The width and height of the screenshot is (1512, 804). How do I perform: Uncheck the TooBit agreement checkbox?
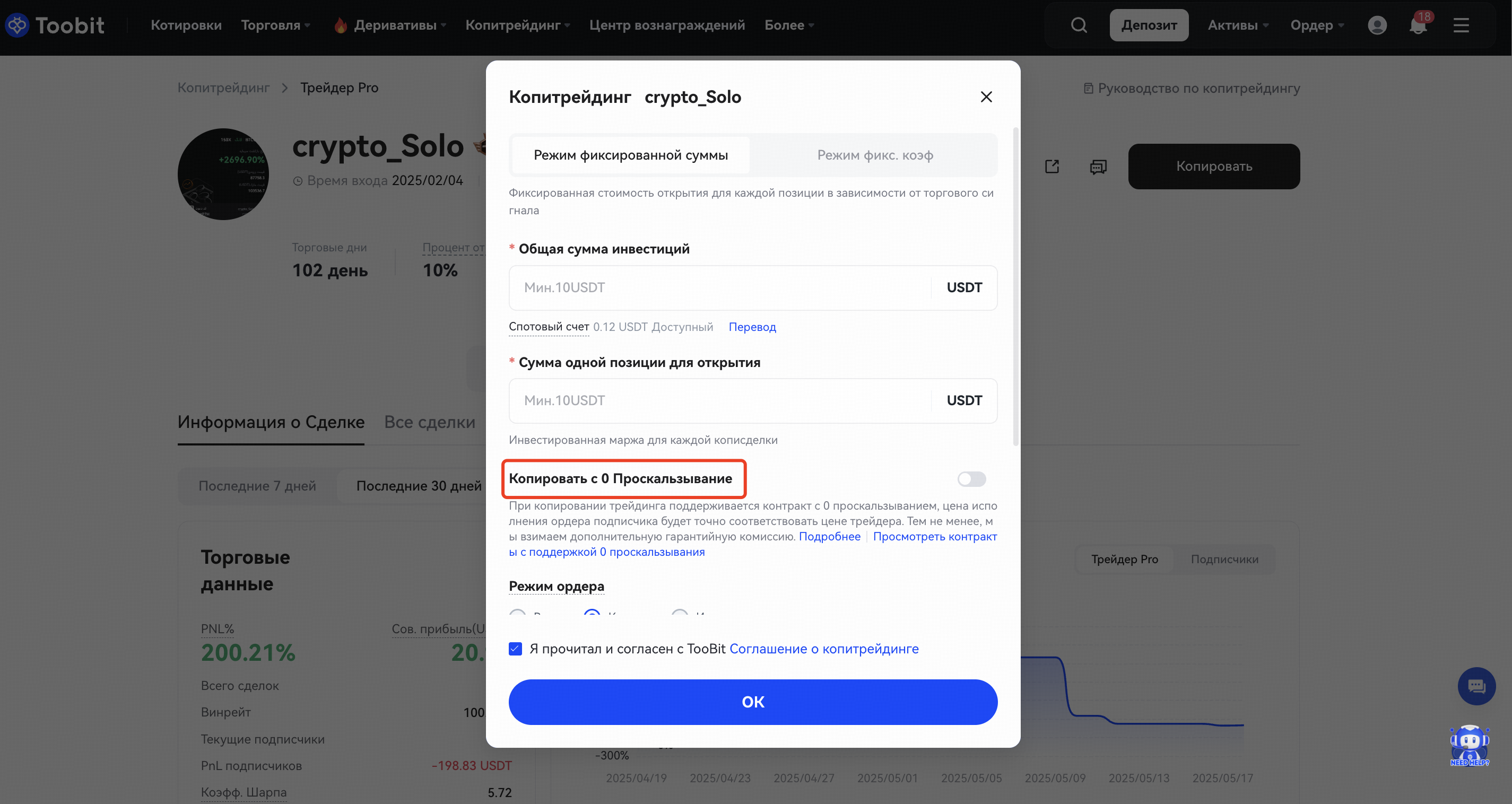pos(515,649)
